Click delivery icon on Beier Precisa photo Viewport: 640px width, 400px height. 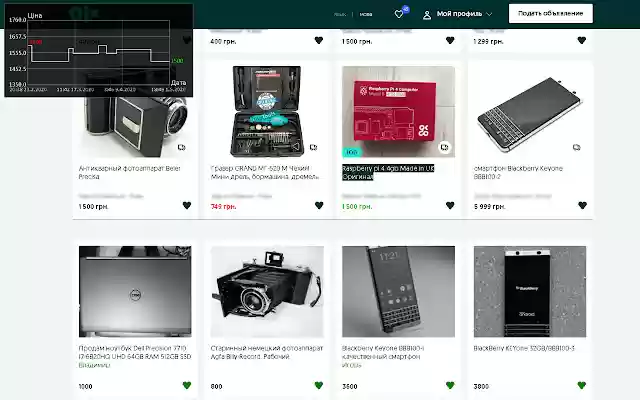pos(181,147)
